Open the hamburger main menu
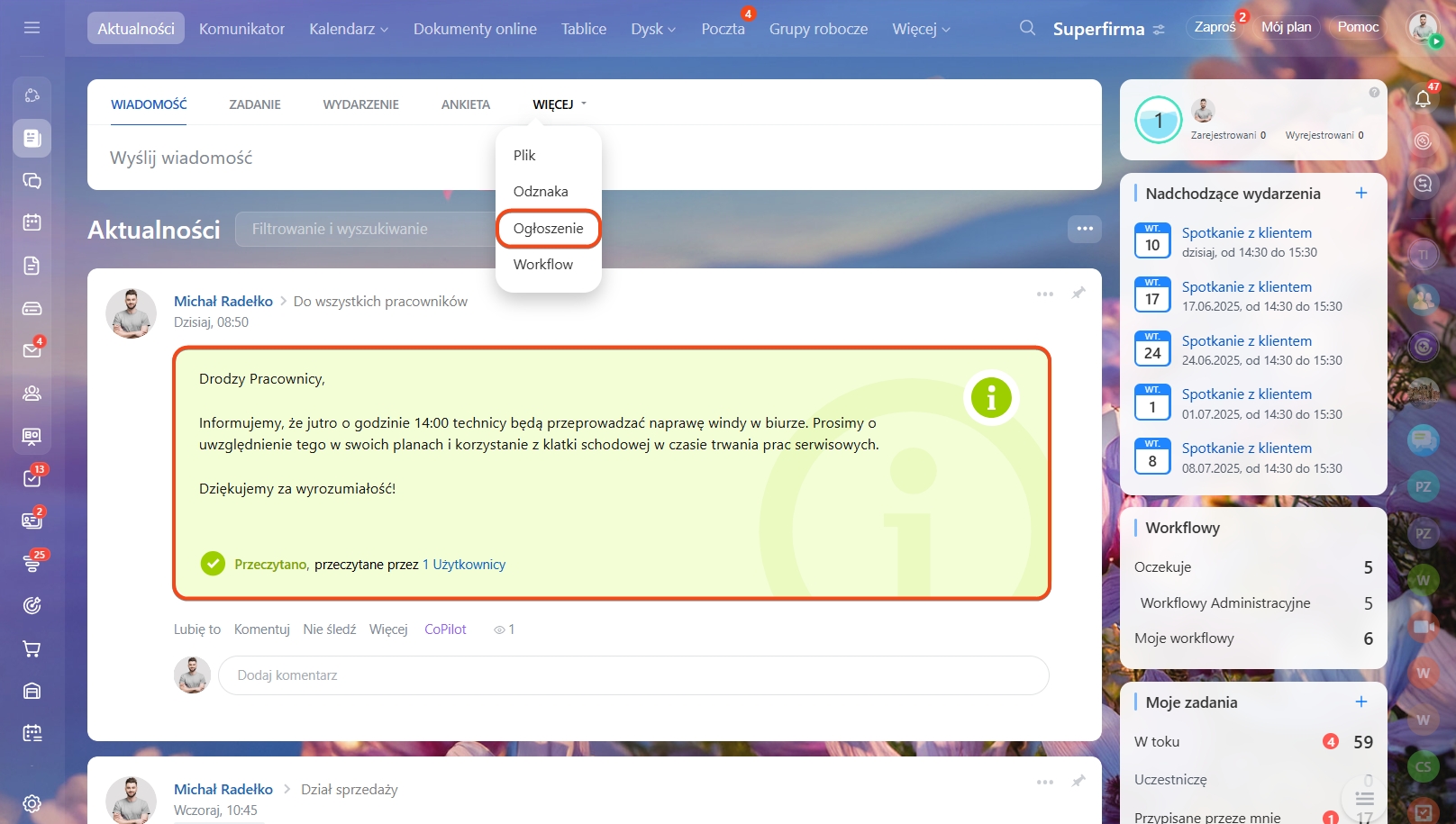The width and height of the screenshot is (1456, 824). point(32,28)
